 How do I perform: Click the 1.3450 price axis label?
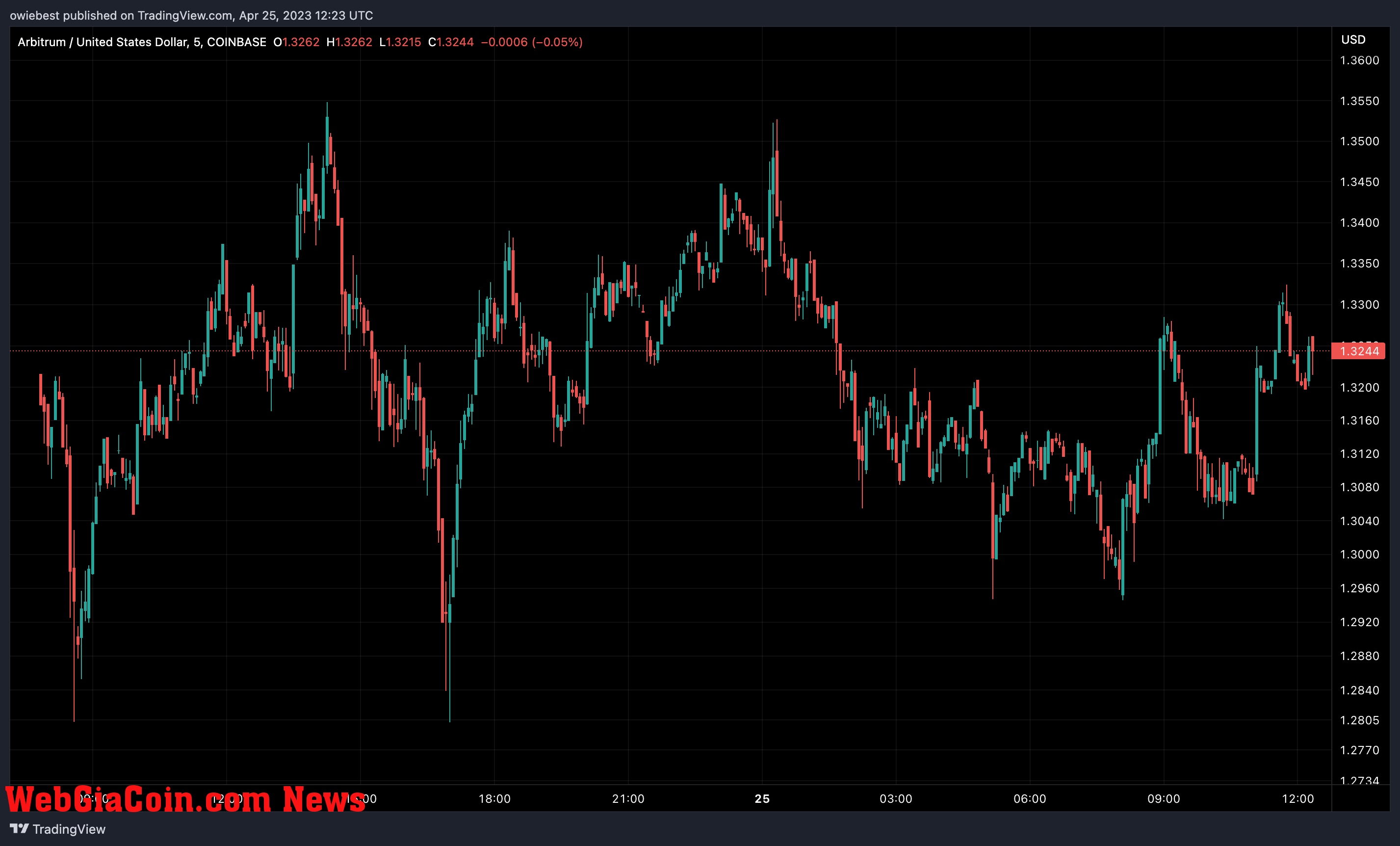coord(1360,182)
